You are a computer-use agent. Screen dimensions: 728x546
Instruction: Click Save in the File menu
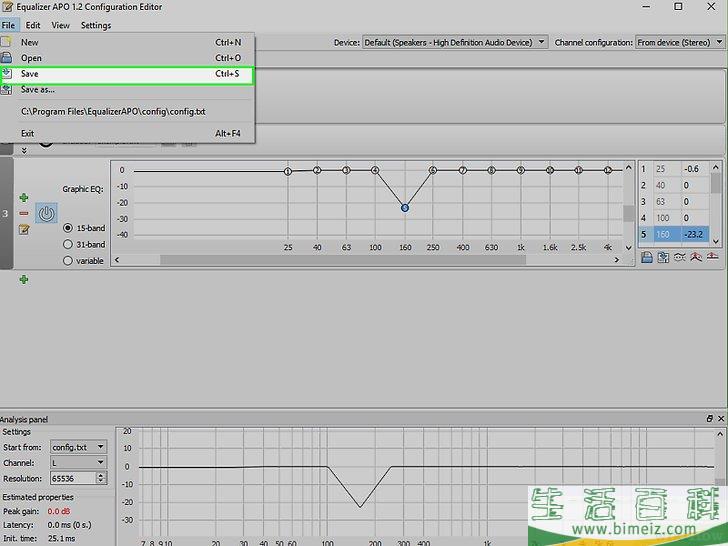[30, 74]
